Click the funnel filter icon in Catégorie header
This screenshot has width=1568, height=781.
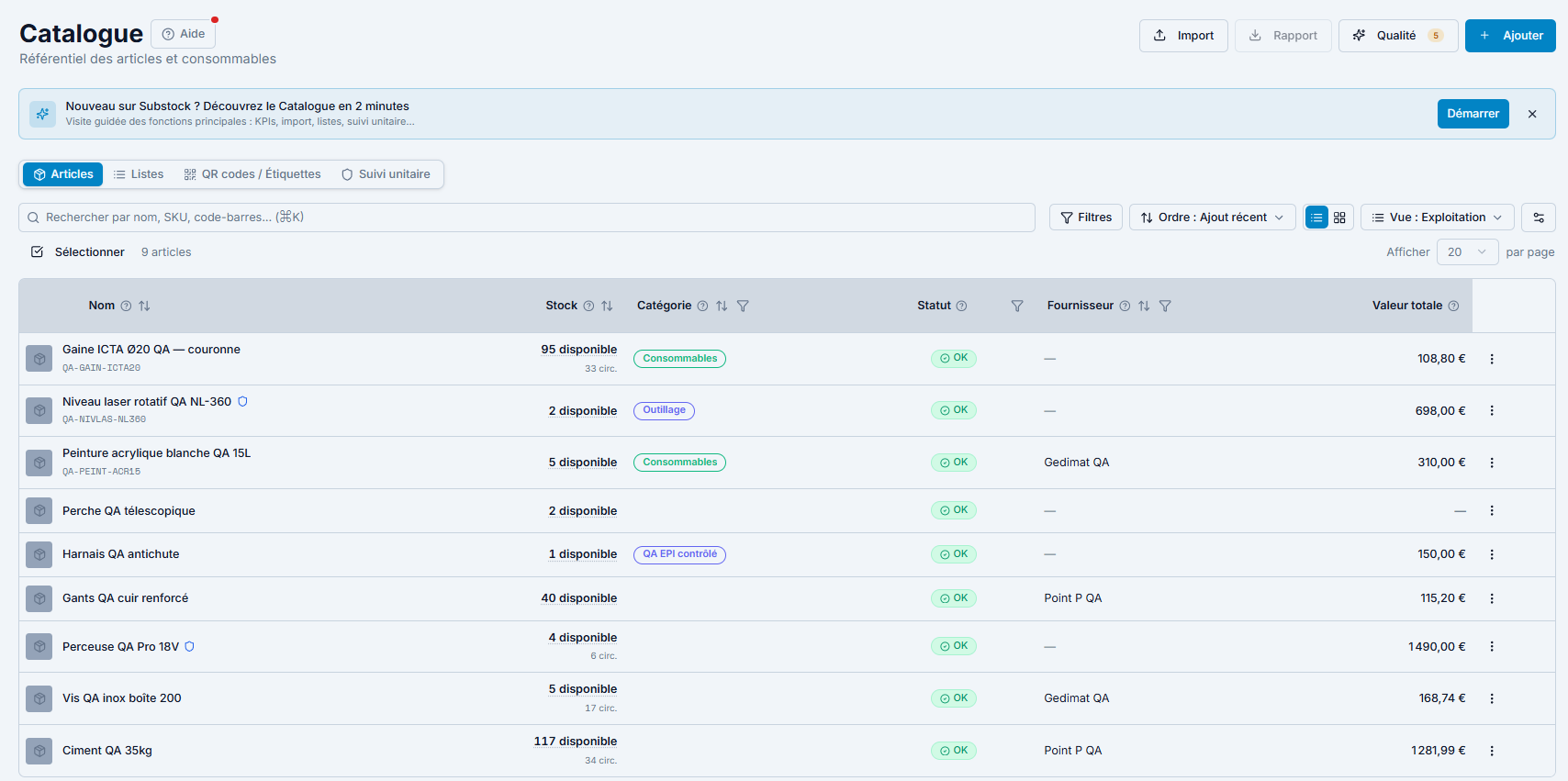[743, 306]
